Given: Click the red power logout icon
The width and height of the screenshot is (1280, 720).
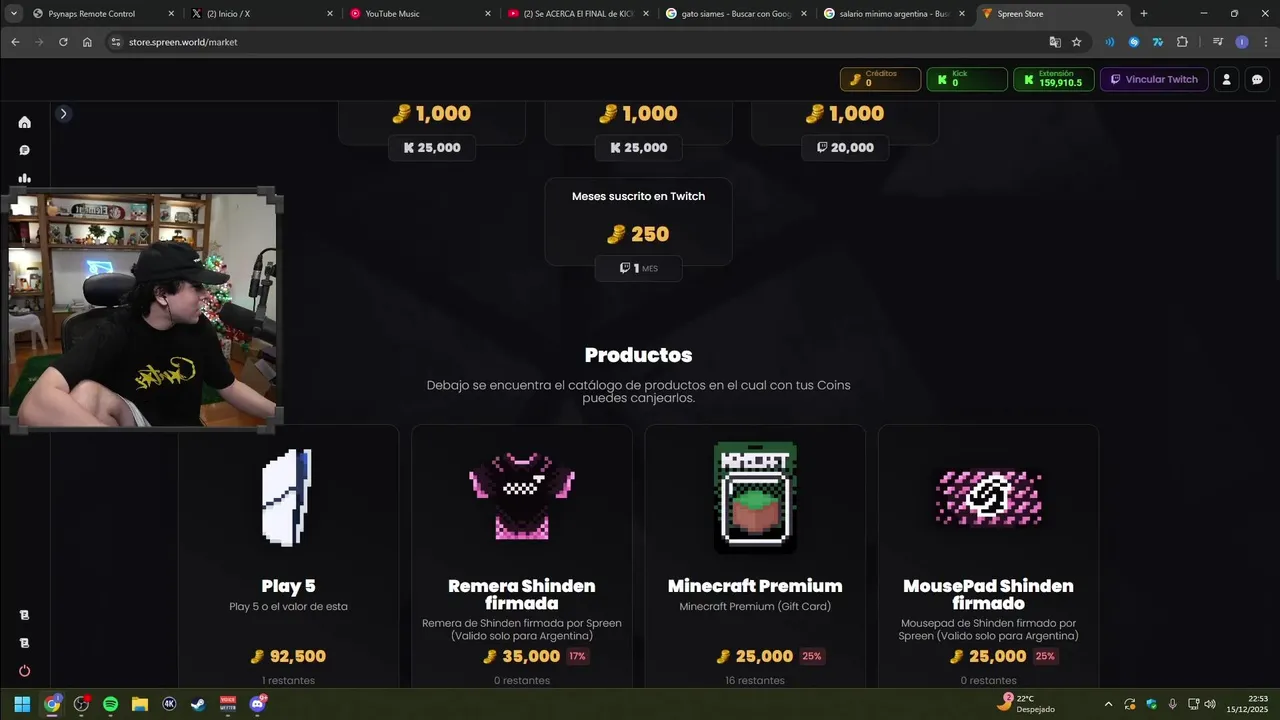Looking at the screenshot, I should [24, 671].
